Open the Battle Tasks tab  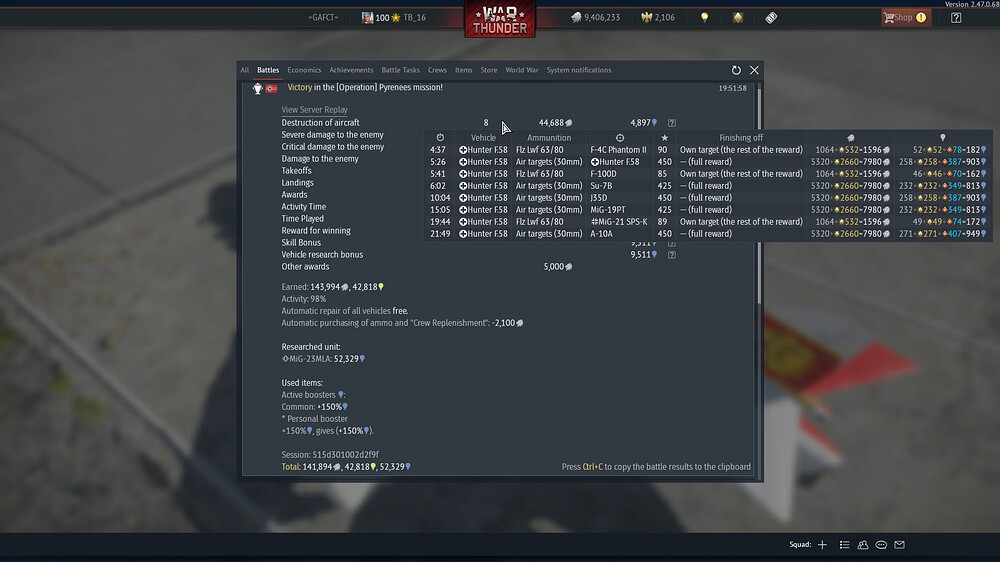pos(401,70)
